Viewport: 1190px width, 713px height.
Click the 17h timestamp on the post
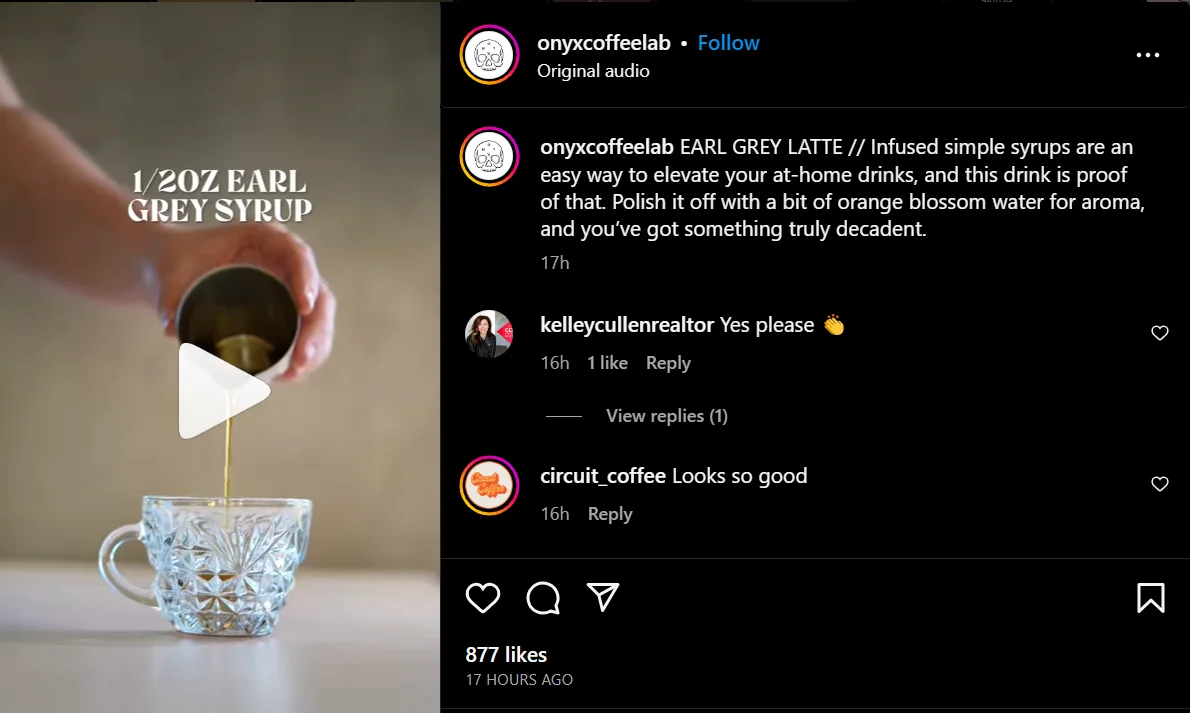[556, 262]
